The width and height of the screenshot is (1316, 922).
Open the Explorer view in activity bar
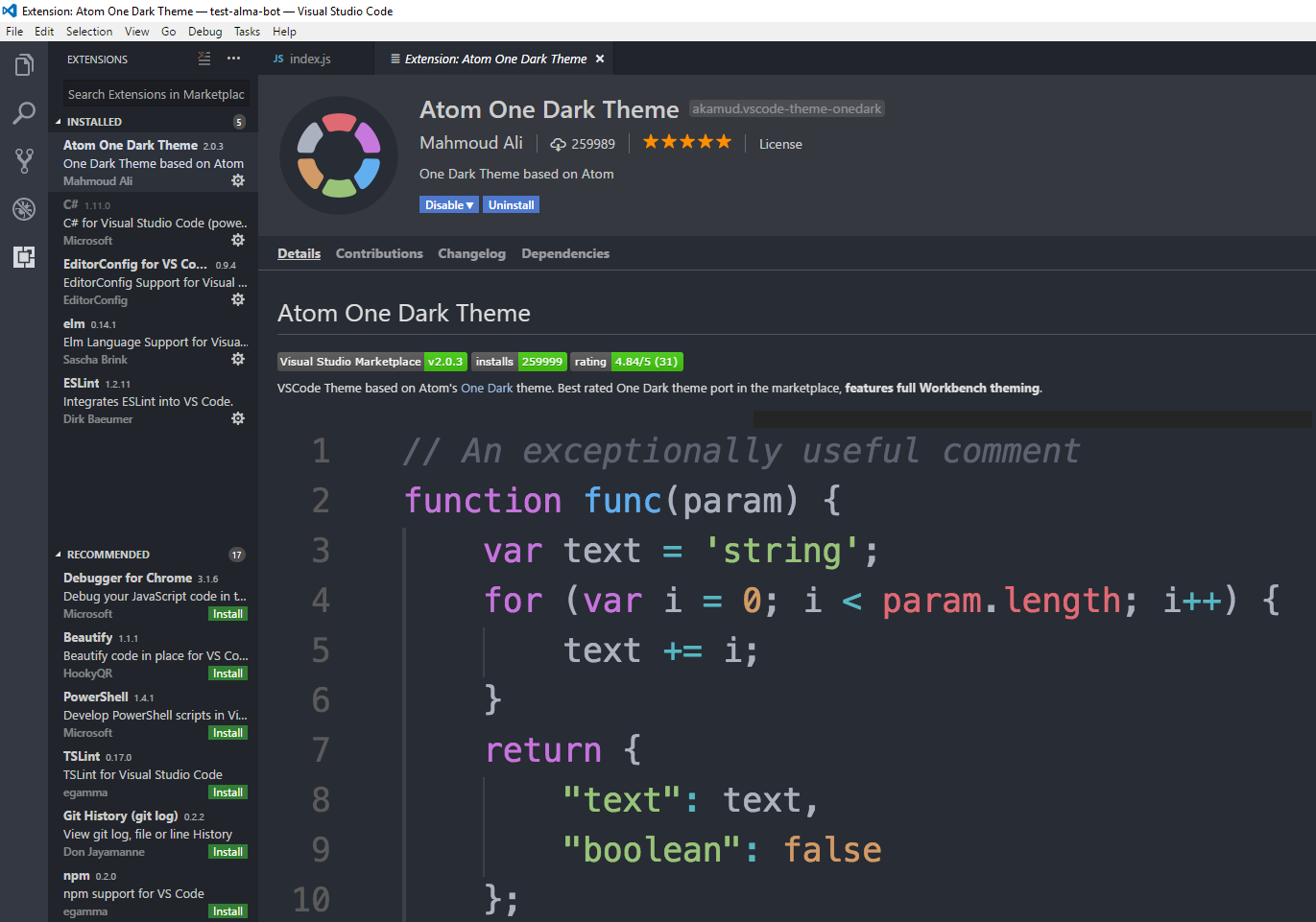coord(24,65)
